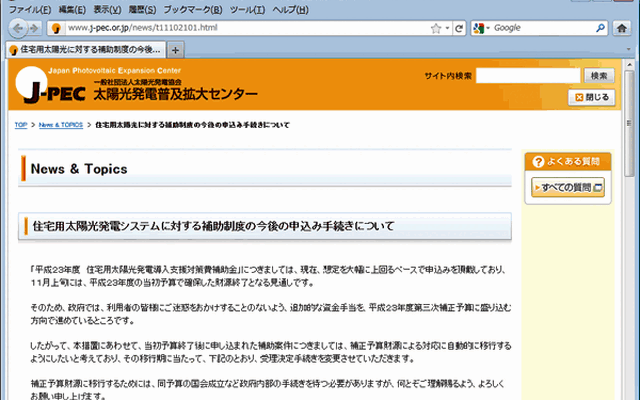Open the list all tabs dropdown arrow

[x=629, y=49]
